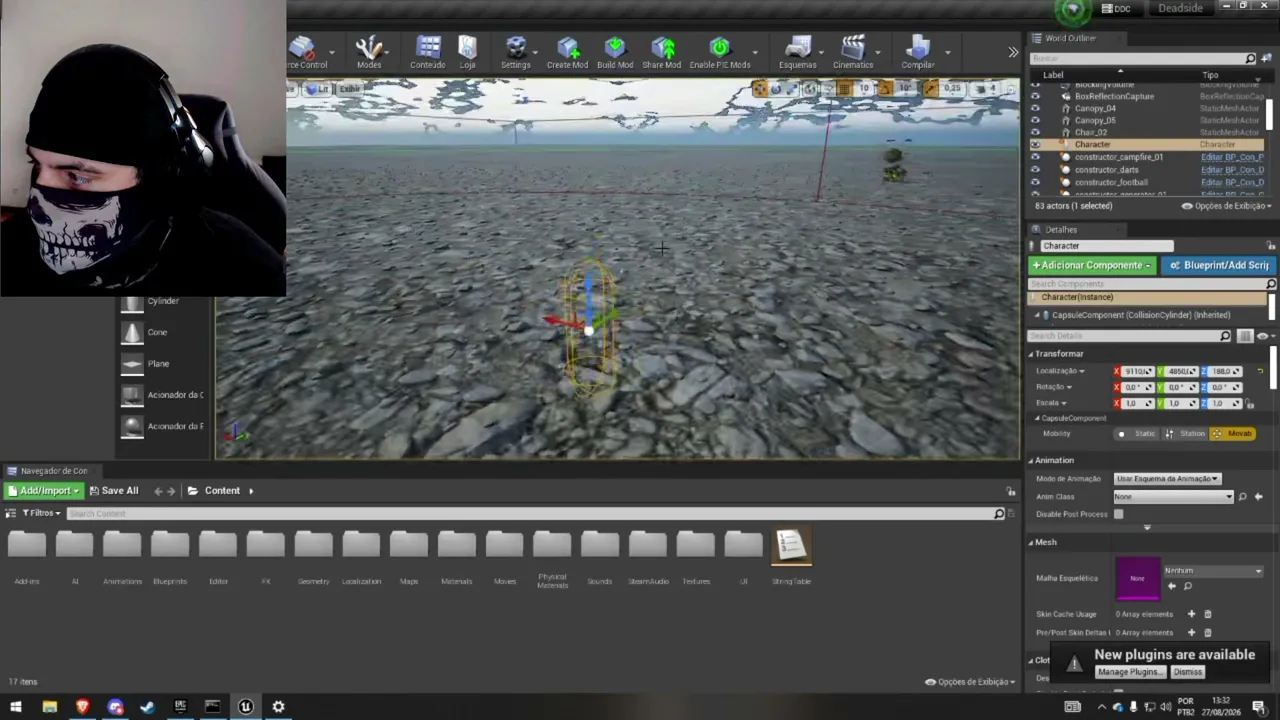Switch to the Detalhes tab

[x=1060, y=230]
